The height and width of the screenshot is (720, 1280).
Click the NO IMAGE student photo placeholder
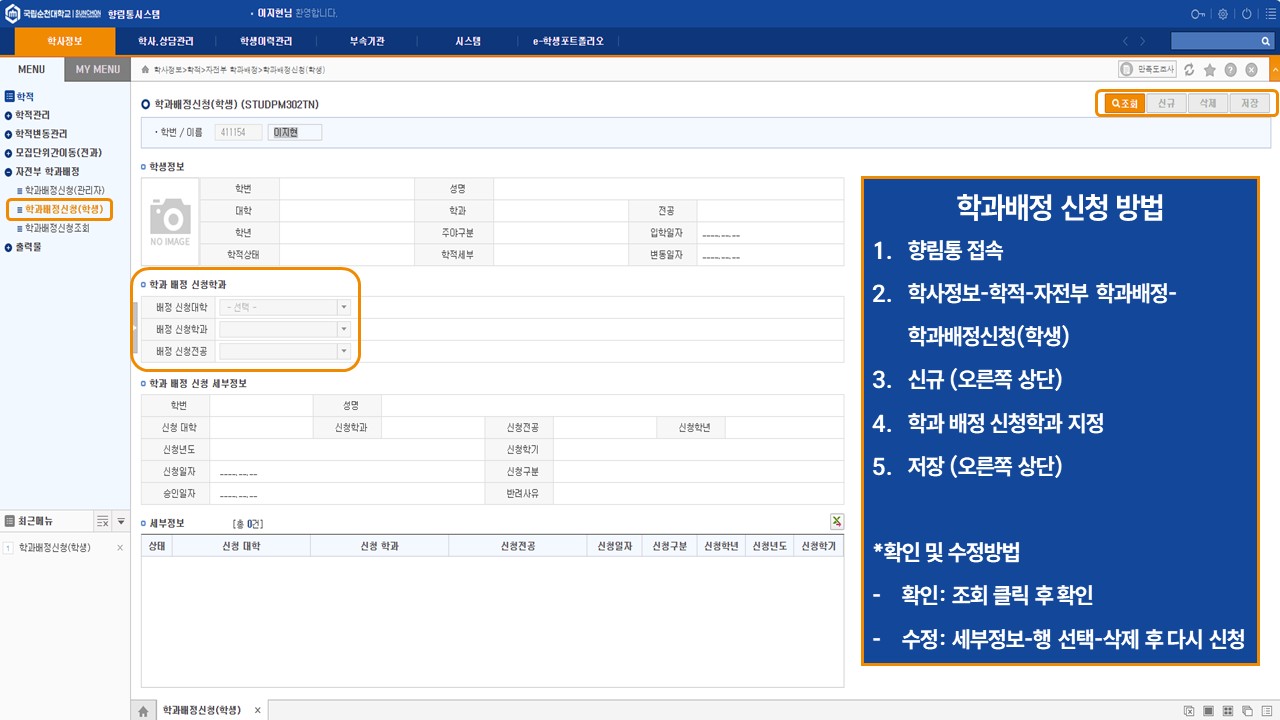coord(170,220)
